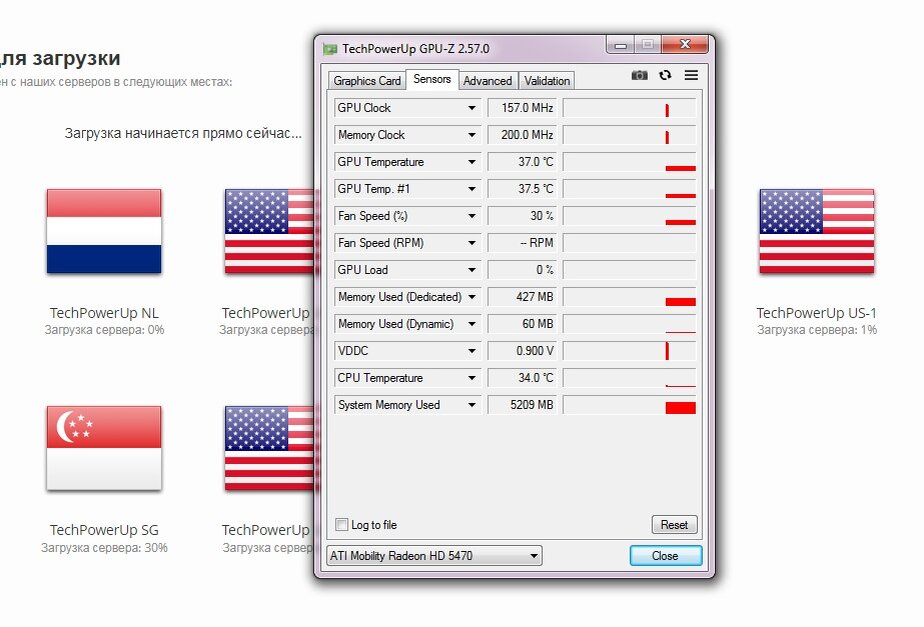Image resolution: width=924 pixels, height=627 pixels.
Task: Click the 37.0 °C GPU Temperature value
Action: point(522,162)
